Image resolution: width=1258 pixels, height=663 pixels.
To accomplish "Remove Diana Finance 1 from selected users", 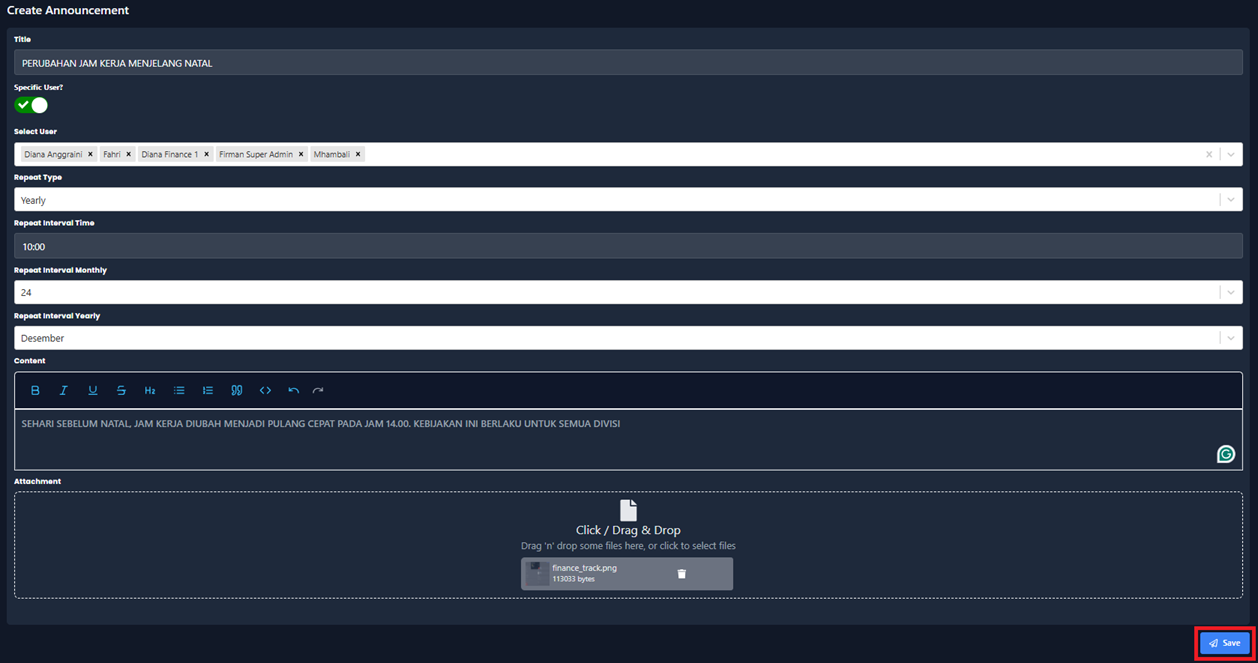I will coord(207,154).
